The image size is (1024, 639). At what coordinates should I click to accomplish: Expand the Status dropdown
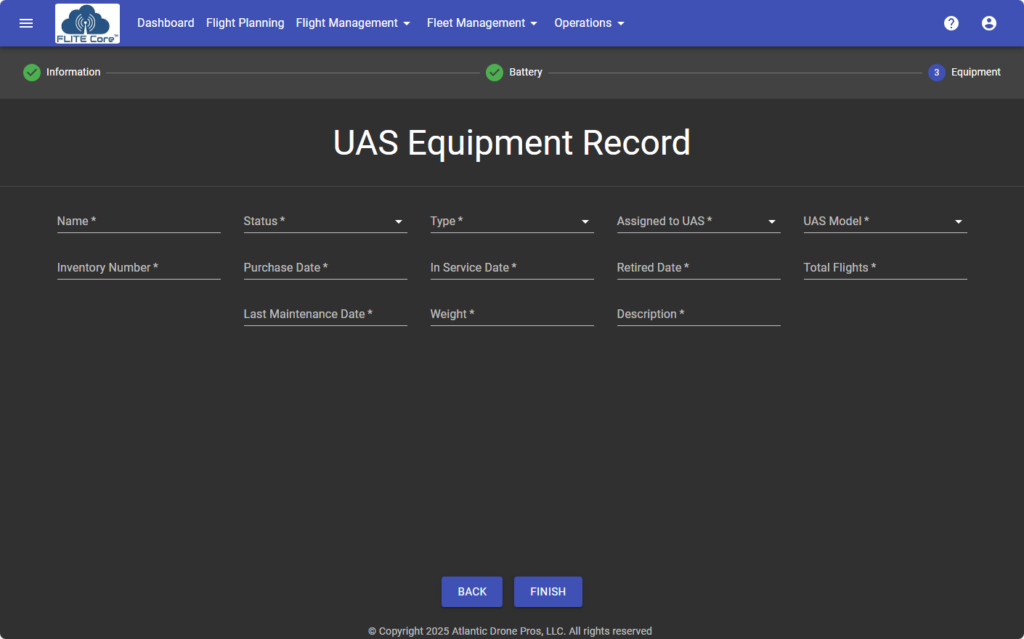pyautogui.click(x=325, y=221)
